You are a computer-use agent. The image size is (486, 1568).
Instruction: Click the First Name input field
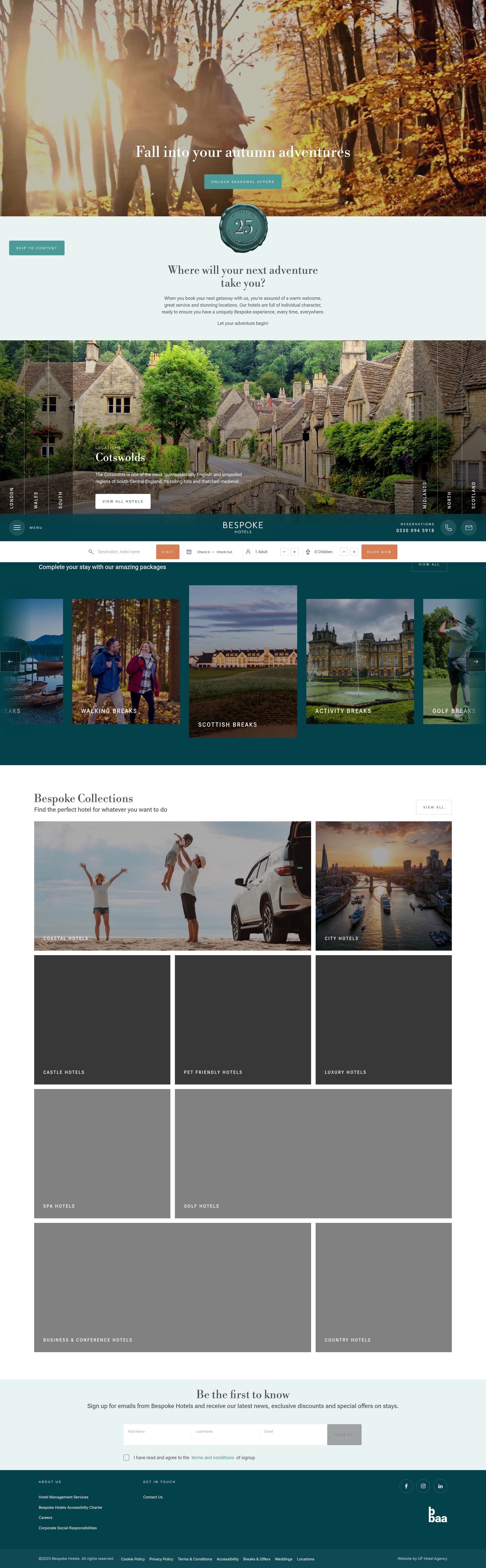click(x=157, y=1435)
